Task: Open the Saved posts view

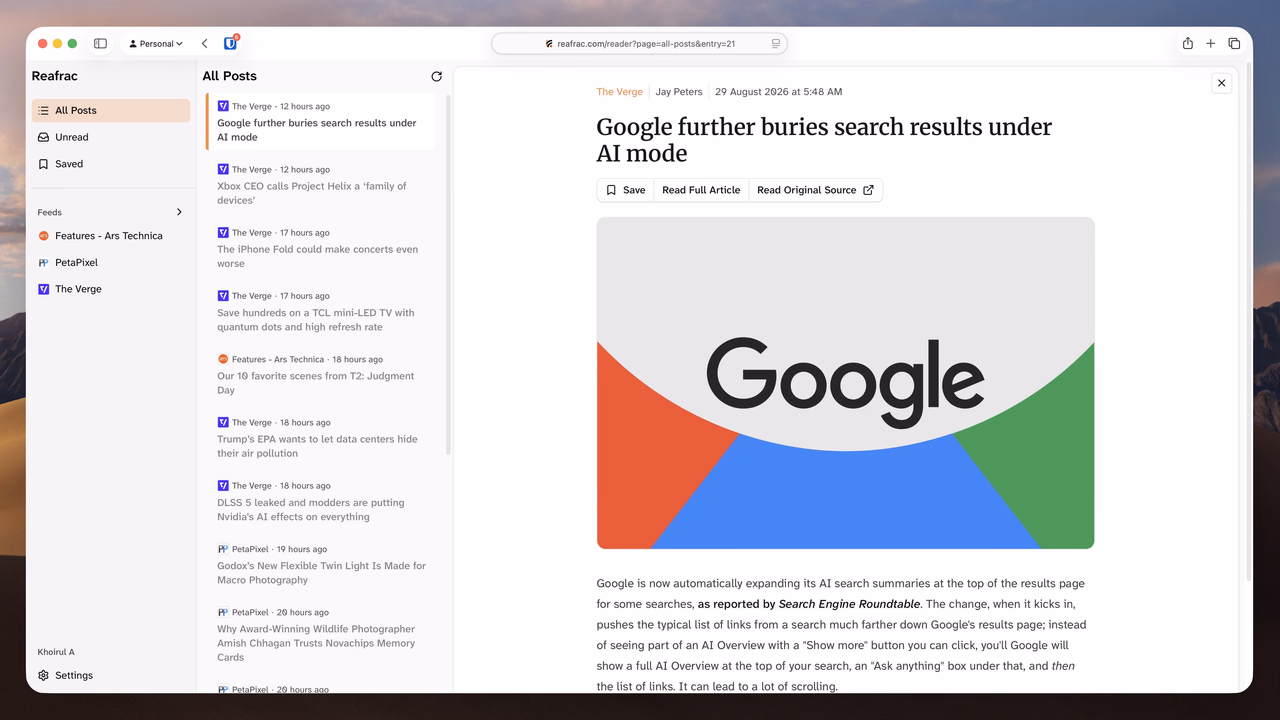Action: pyautogui.click(x=111, y=164)
